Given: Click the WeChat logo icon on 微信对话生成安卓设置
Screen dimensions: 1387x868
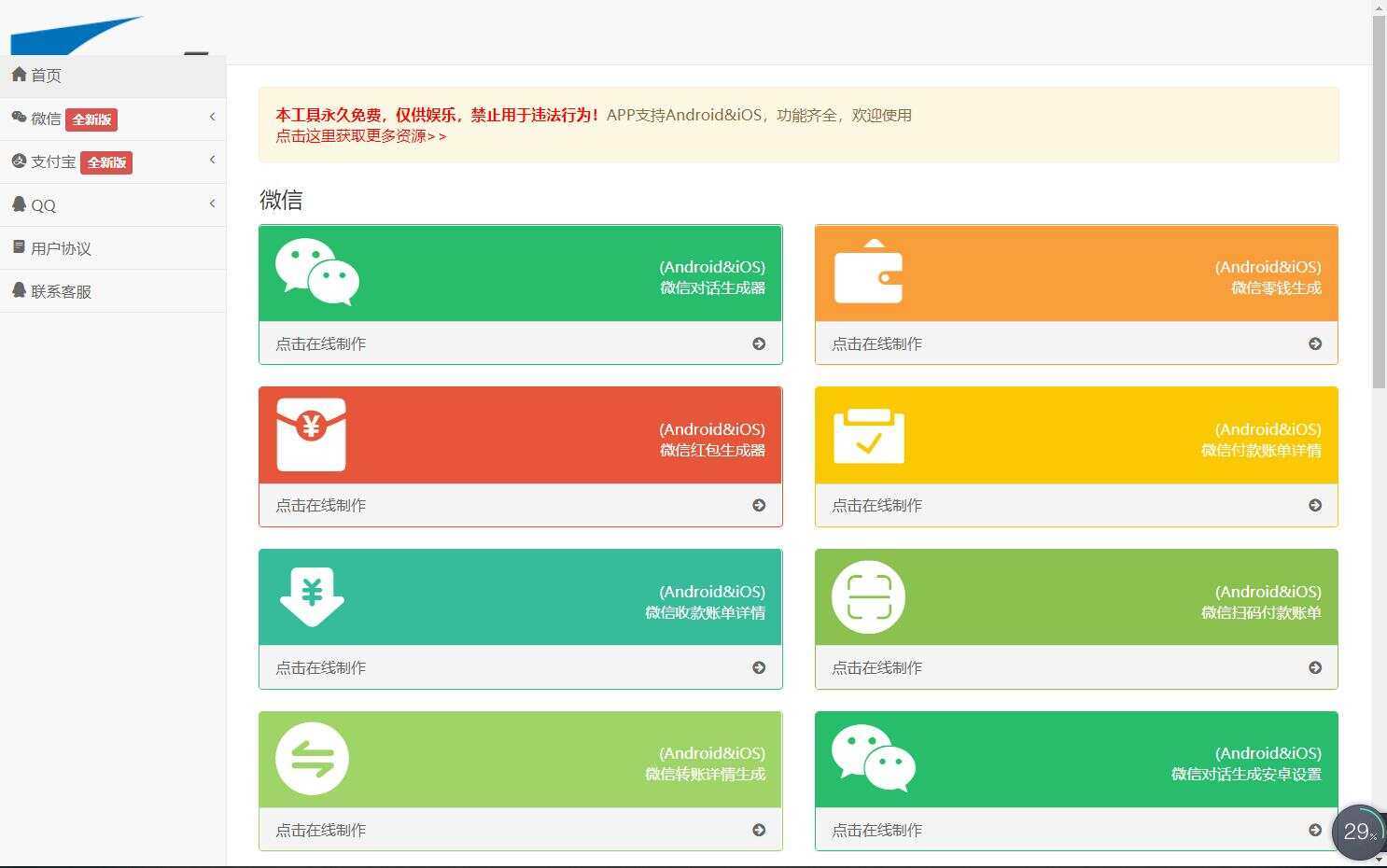Looking at the screenshot, I should pos(874,758).
